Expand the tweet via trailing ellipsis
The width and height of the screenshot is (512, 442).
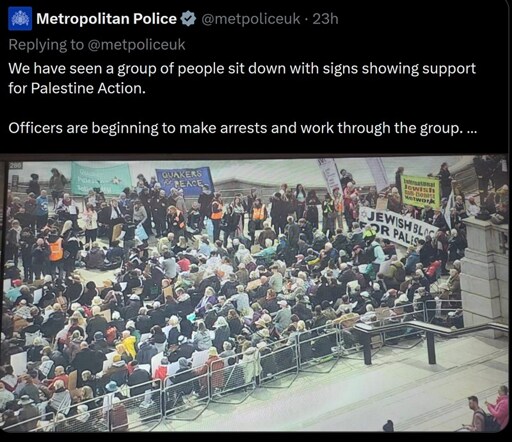click(x=472, y=129)
